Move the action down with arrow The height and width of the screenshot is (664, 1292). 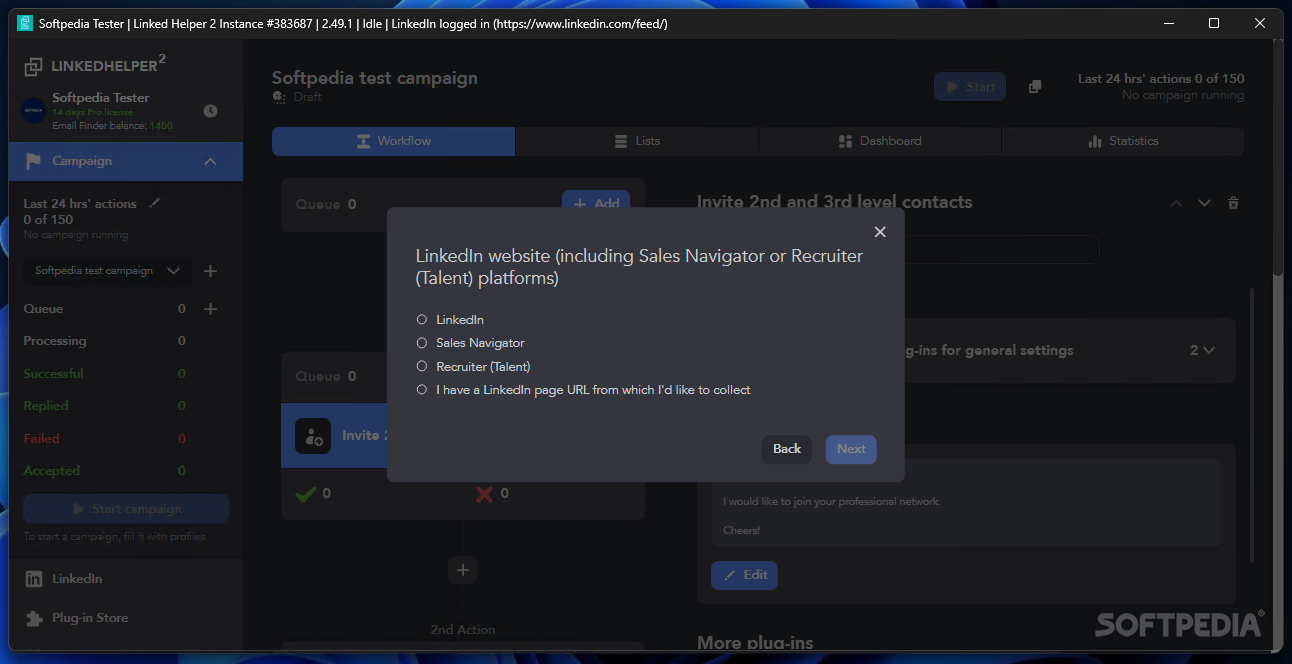click(1204, 203)
